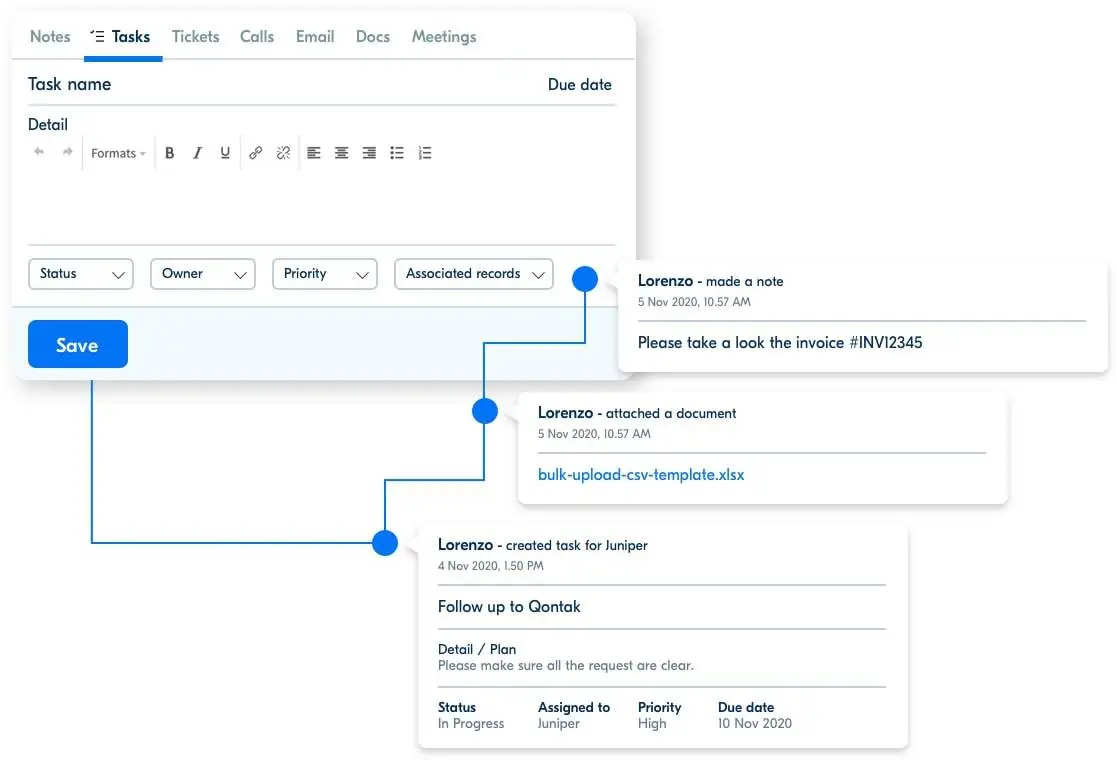Image resolution: width=1116 pixels, height=760 pixels.
Task: Switch to the Tickets tab
Action: coord(195,37)
